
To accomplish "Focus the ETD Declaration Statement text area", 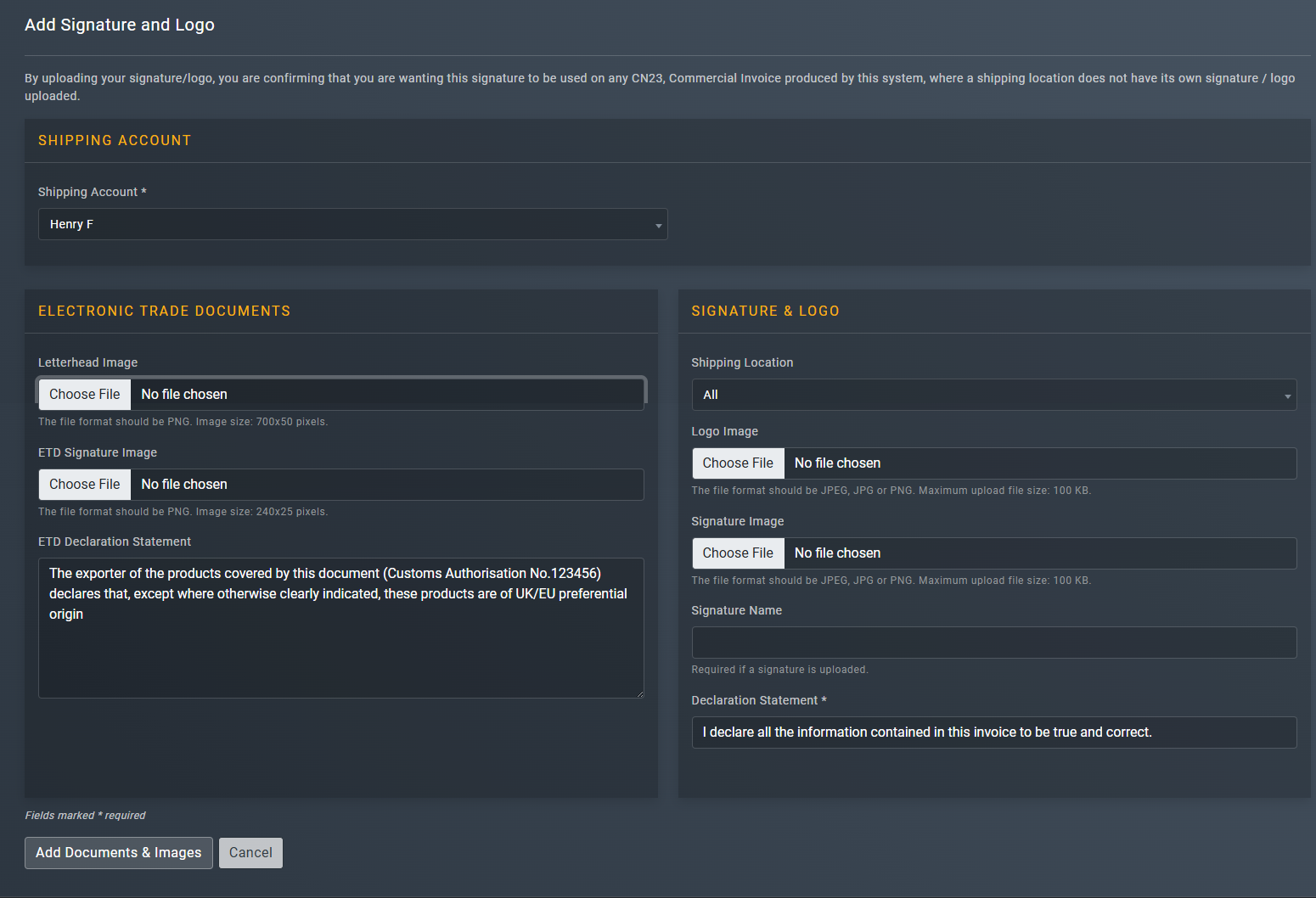I will [341, 628].
